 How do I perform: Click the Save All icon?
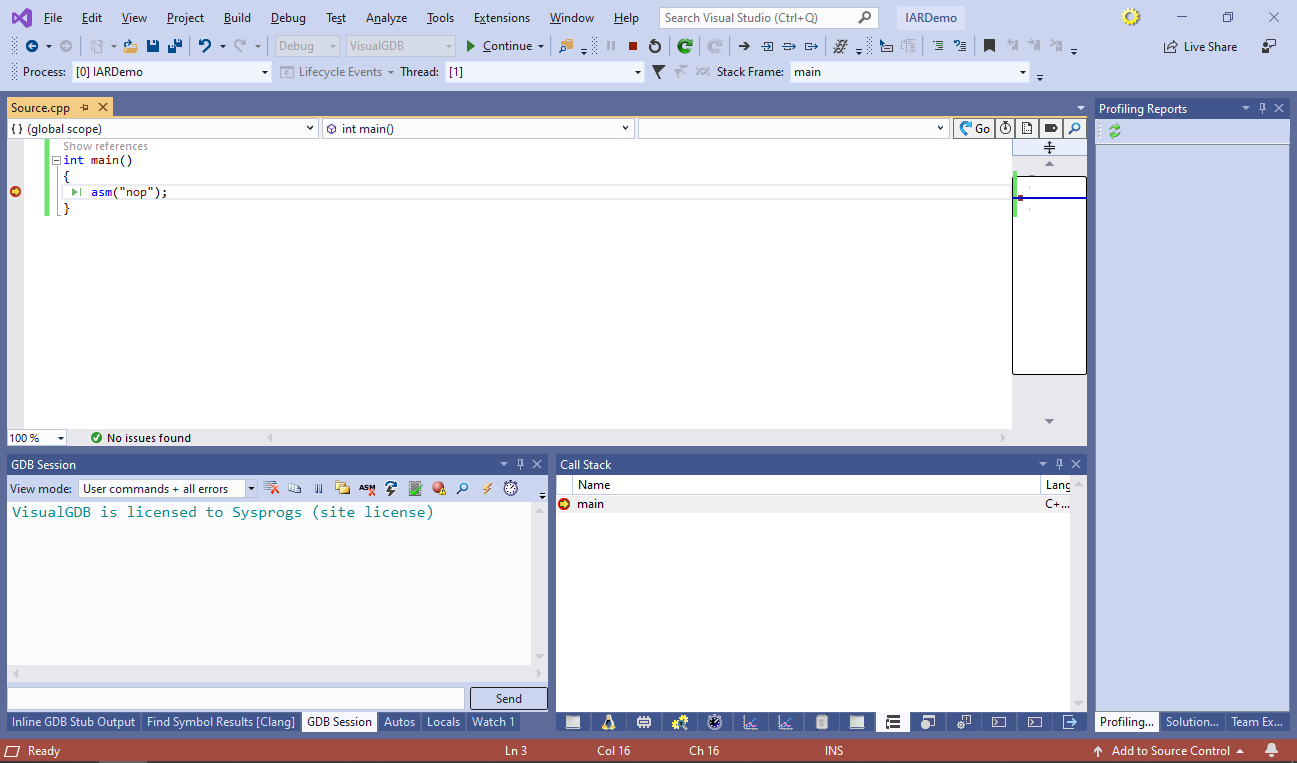coord(174,46)
